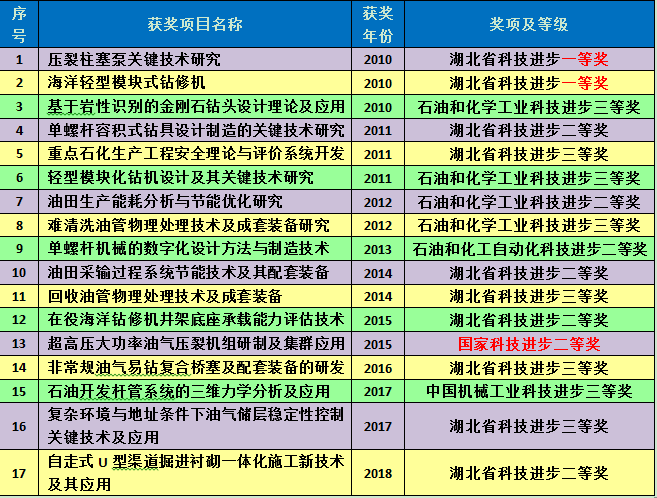Click the 石油开发杆管系统的三维力学分析 cell

188,391
